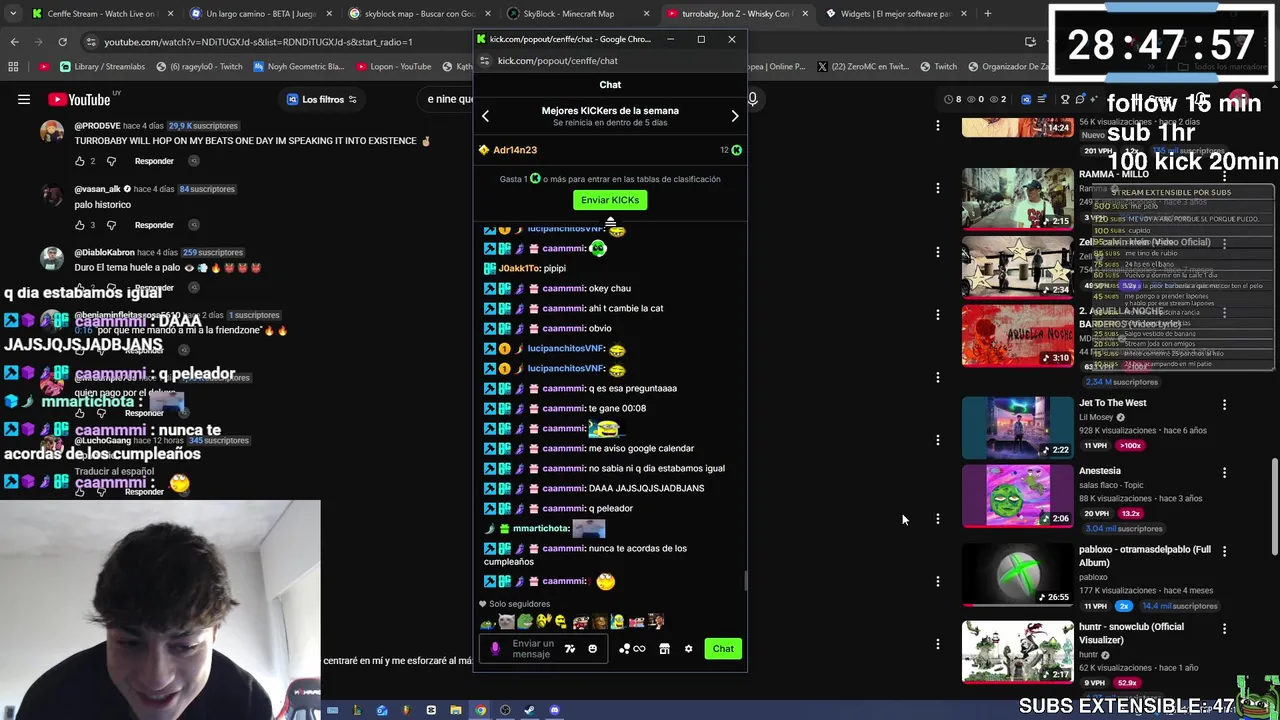Image resolution: width=1280 pixels, height=720 pixels.
Task: Open comment options for vasan_alk comment
Action: coord(937,188)
